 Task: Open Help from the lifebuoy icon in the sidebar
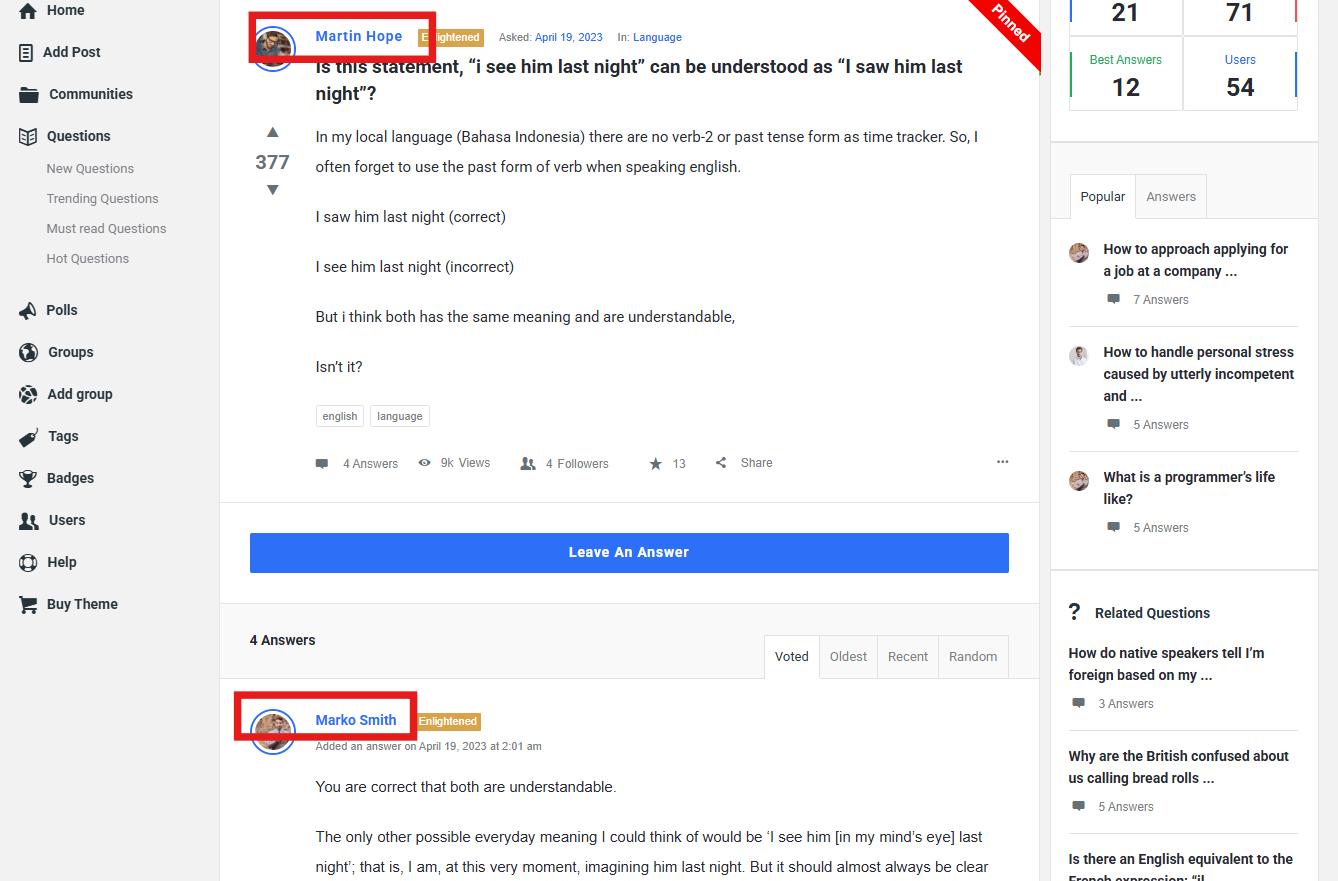coord(28,563)
